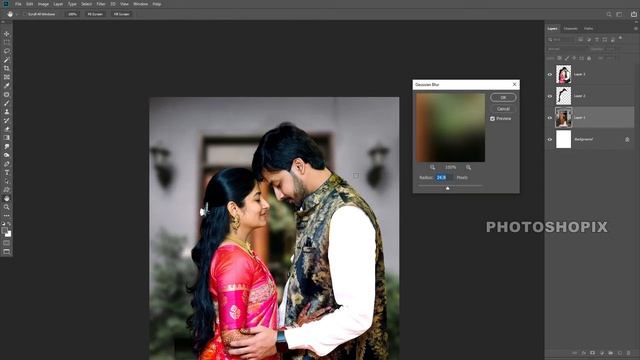Select the Lasso tool
Image resolution: width=640 pixels, height=360 pixels.
click(7, 51)
